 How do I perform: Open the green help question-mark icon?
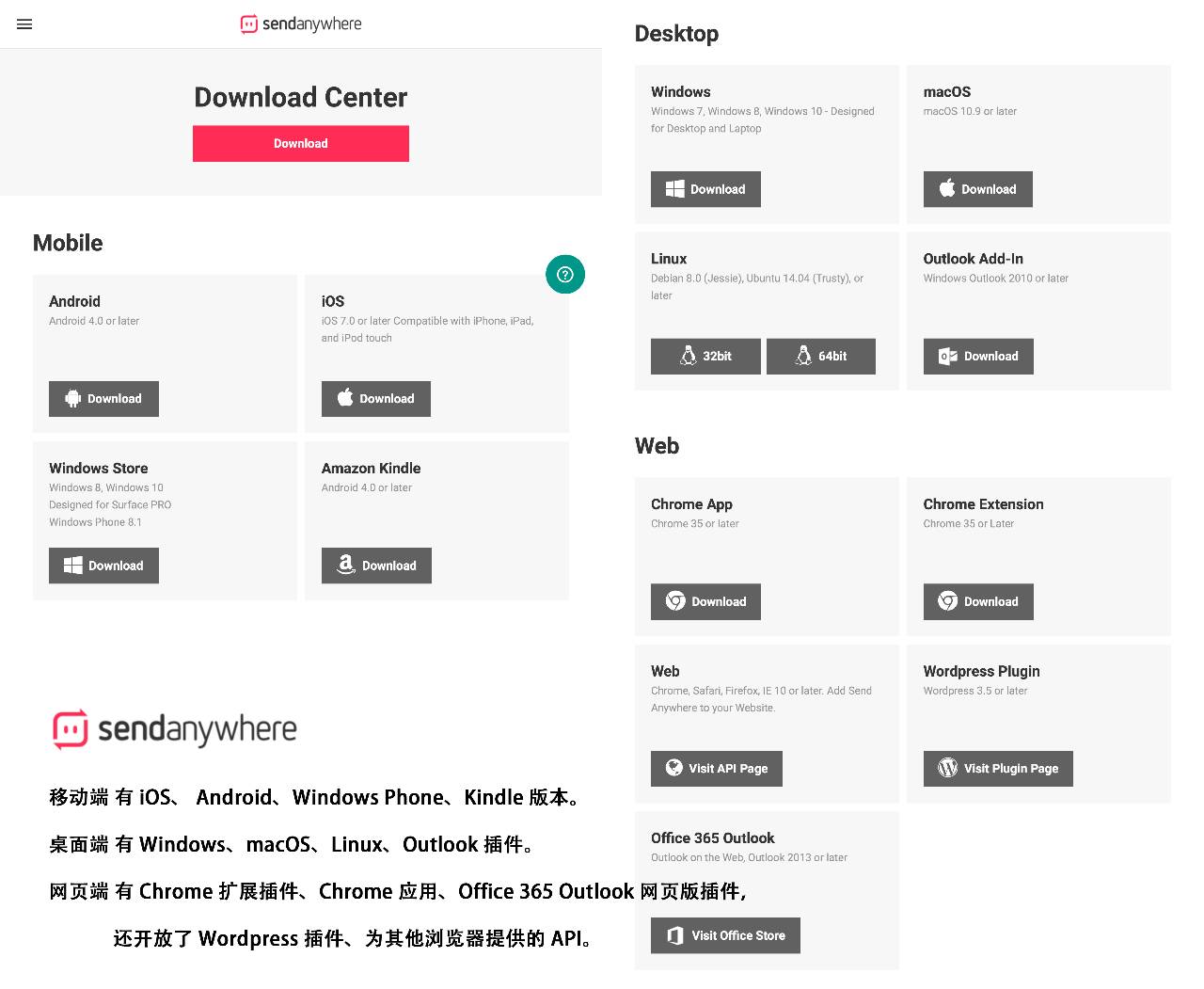click(x=565, y=275)
